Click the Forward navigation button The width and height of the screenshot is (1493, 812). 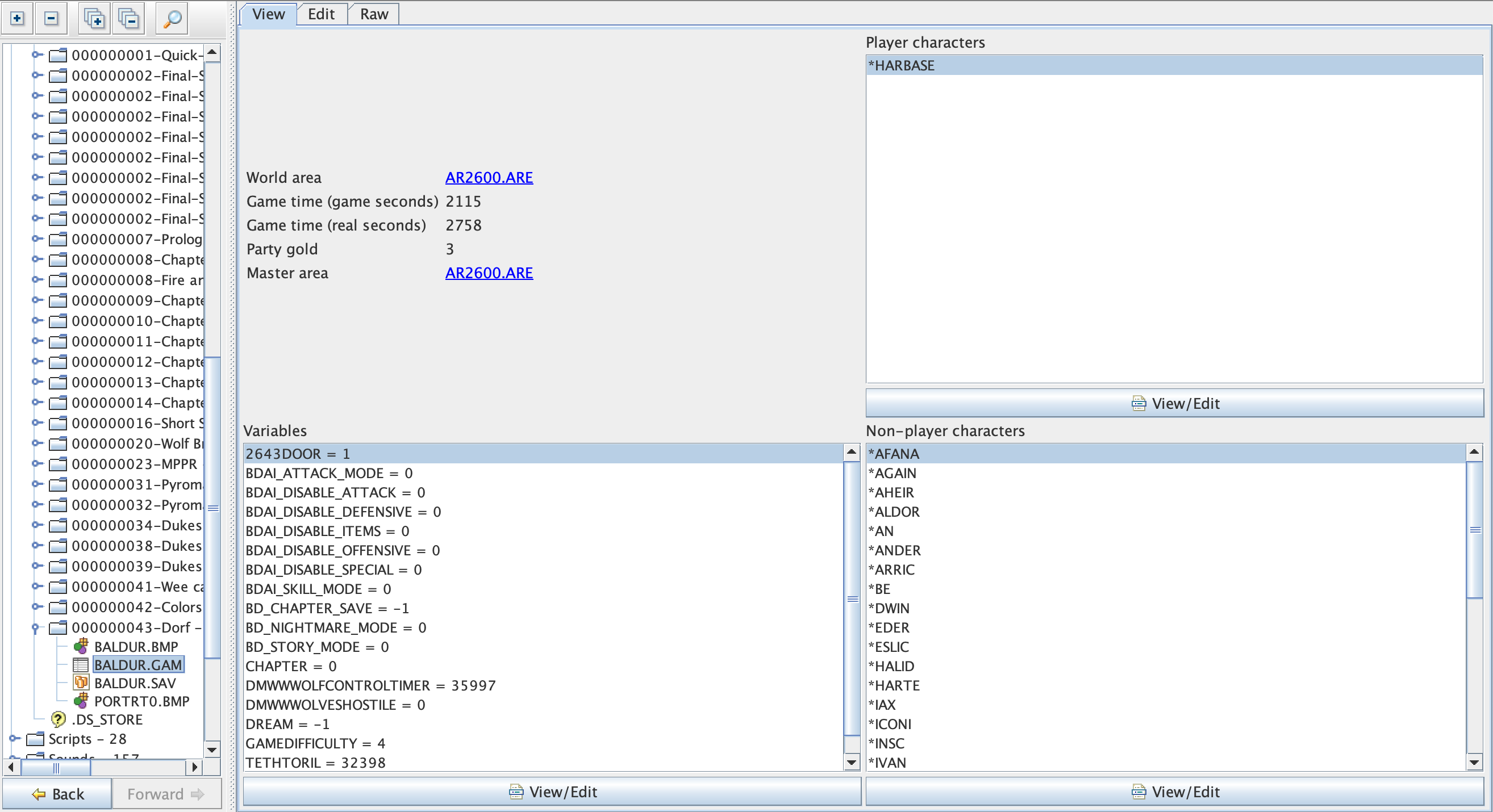pyautogui.click(x=166, y=793)
